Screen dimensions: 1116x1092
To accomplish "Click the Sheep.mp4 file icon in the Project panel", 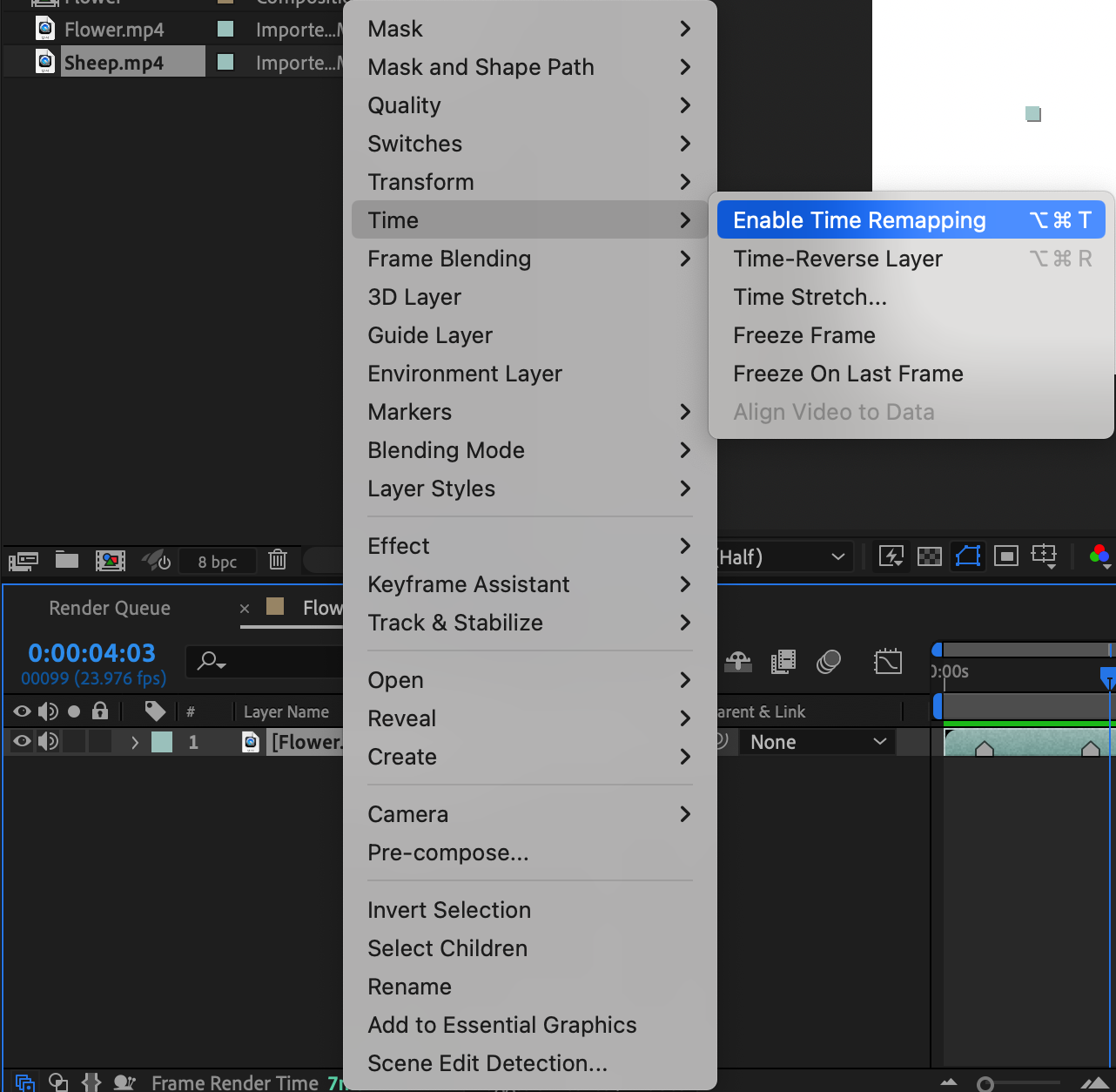I will [45, 62].
